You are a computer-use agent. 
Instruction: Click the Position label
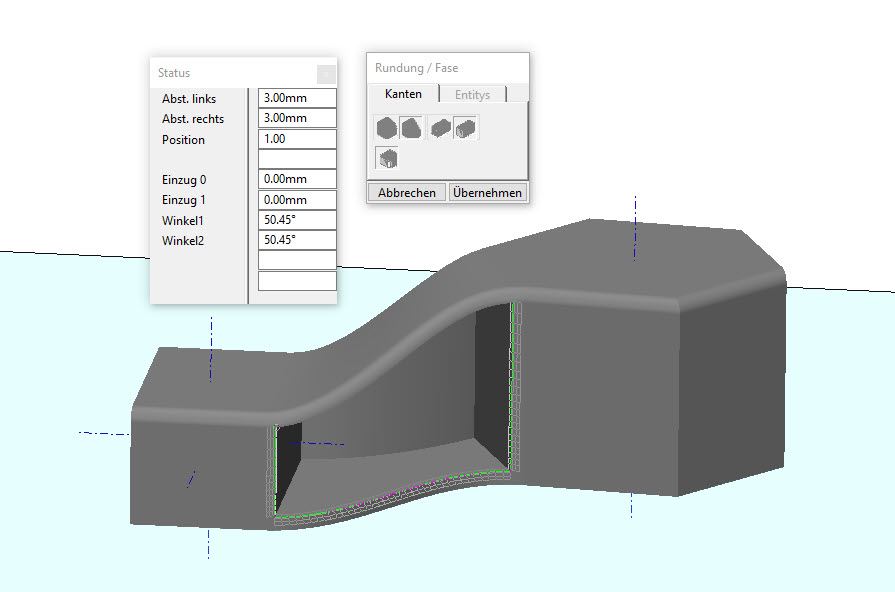[x=183, y=140]
